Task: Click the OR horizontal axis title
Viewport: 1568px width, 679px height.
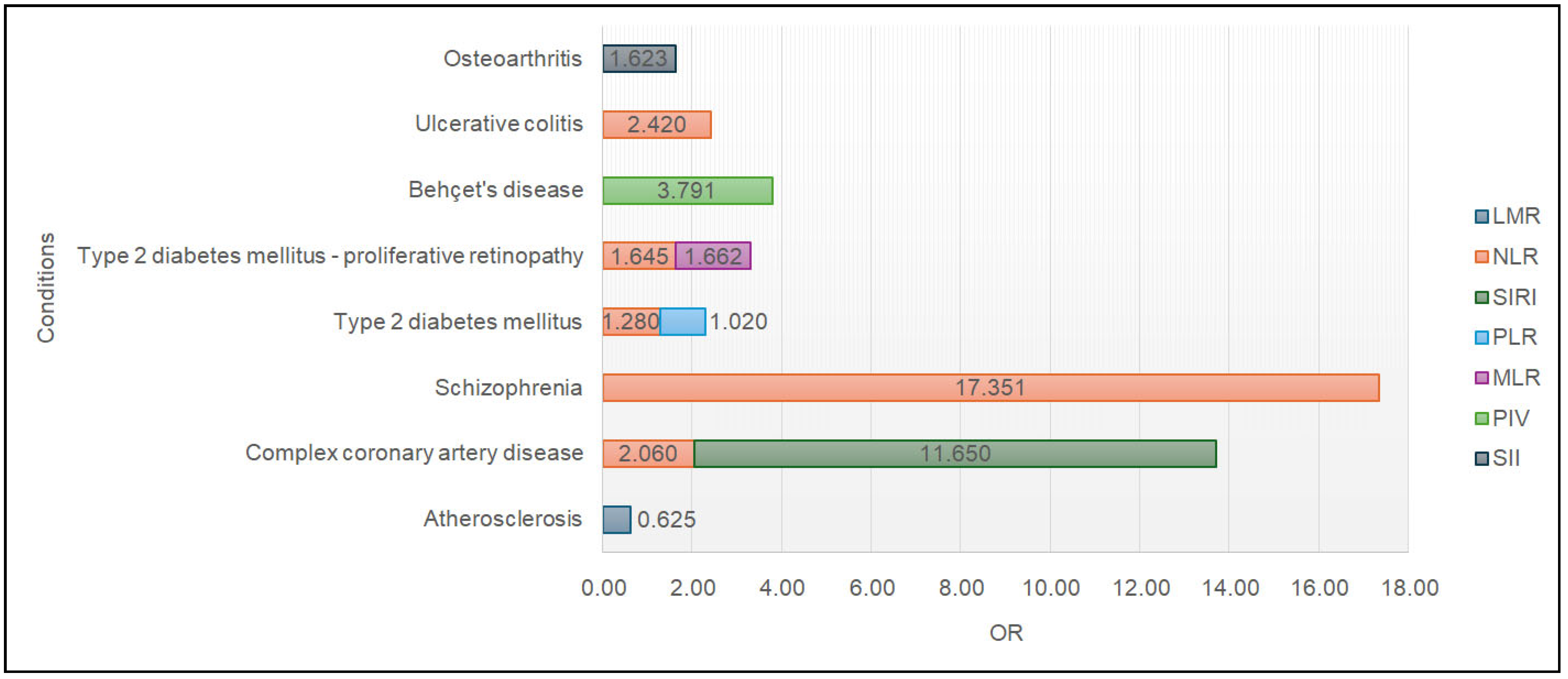Action: pyautogui.click(x=1005, y=633)
